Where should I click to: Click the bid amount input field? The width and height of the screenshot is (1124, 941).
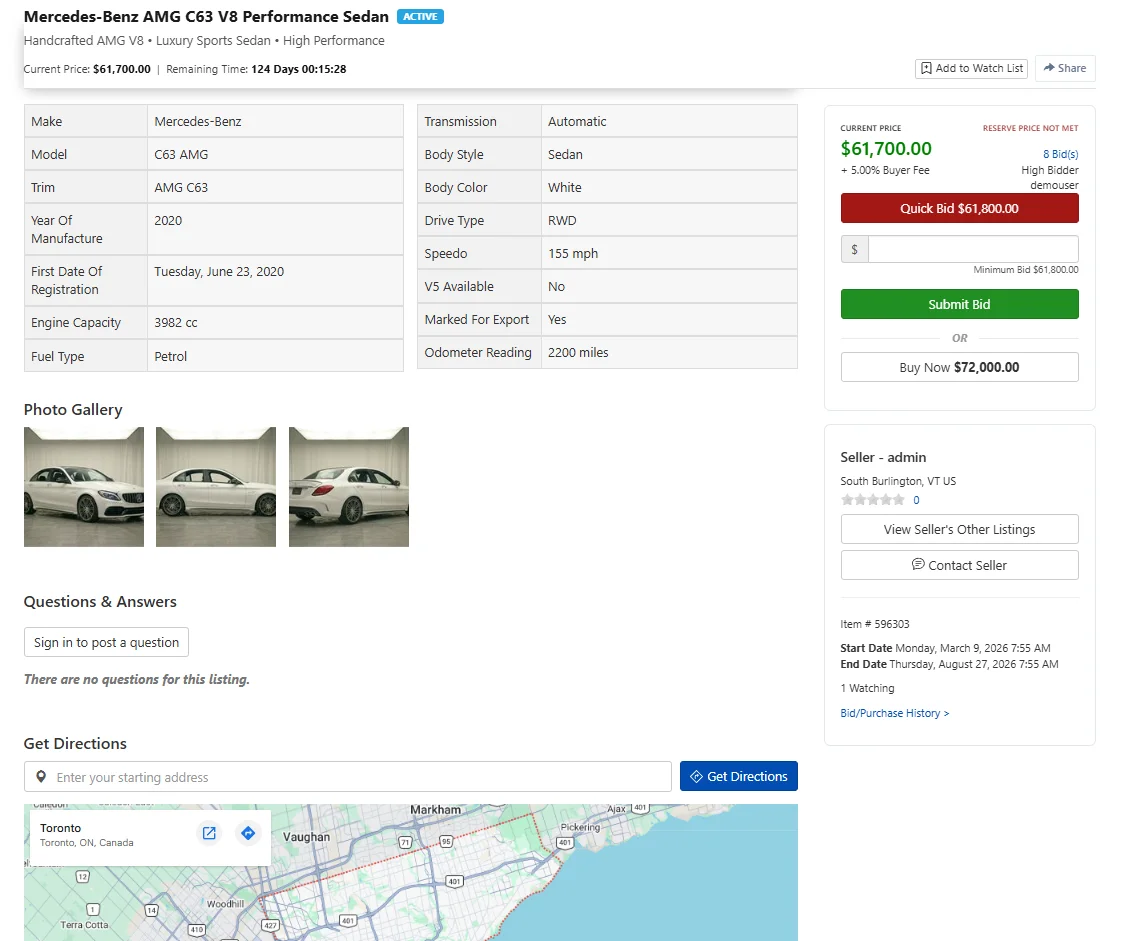(x=973, y=249)
